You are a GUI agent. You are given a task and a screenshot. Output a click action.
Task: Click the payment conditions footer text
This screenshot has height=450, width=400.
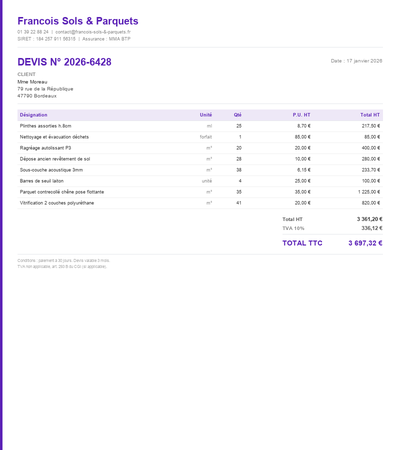[64, 261]
